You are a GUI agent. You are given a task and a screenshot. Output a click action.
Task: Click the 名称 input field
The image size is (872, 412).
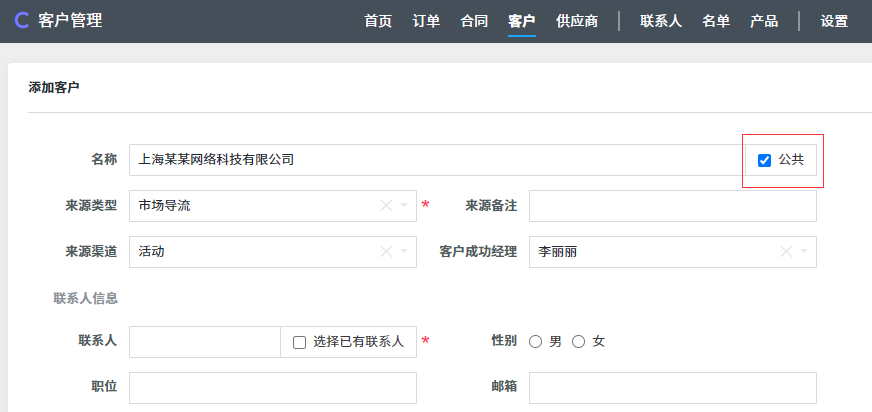(x=436, y=160)
